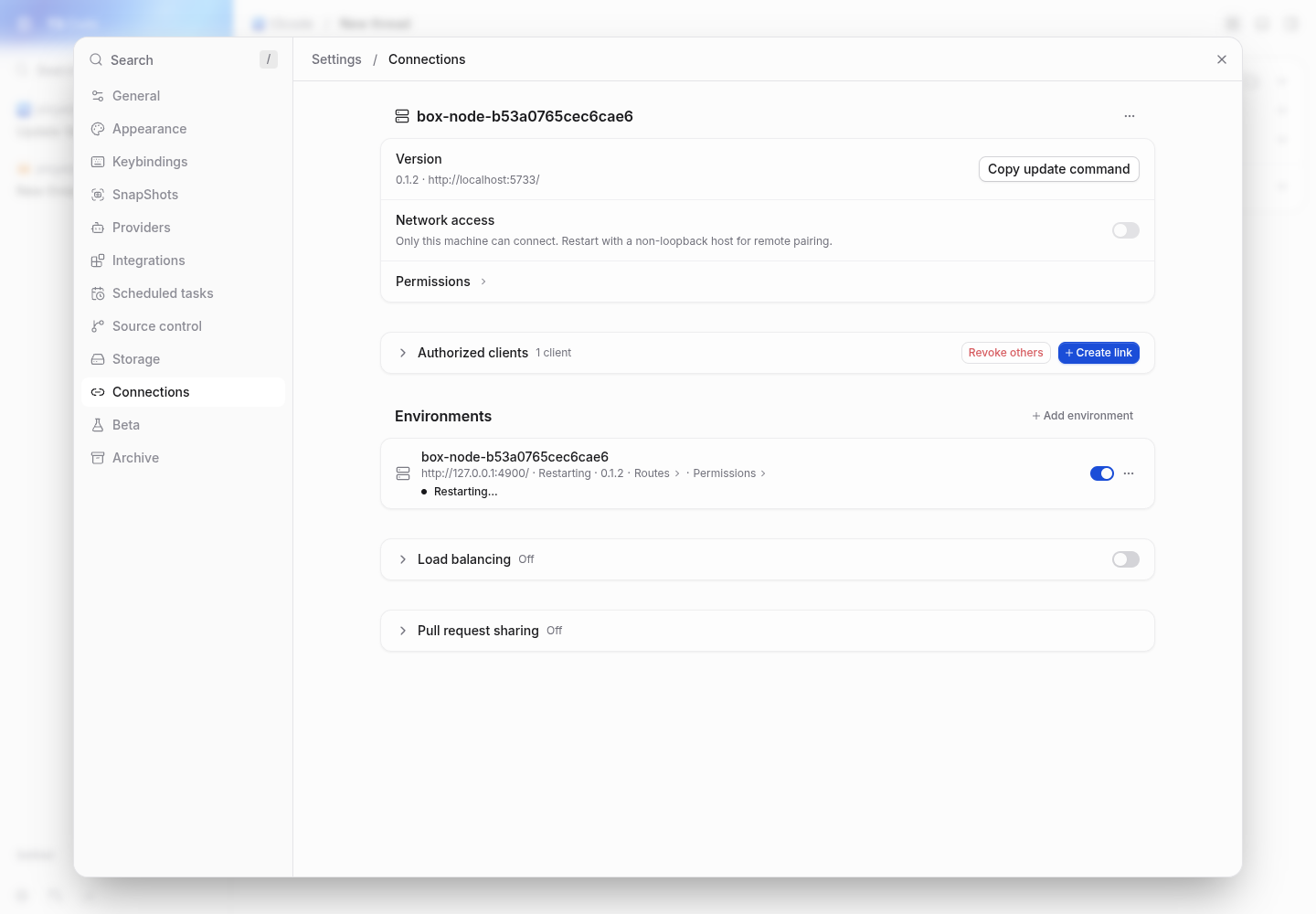Screen dimensions: 1316x914
Task: Click Copy update command button
Action: tap(1059, 169)
